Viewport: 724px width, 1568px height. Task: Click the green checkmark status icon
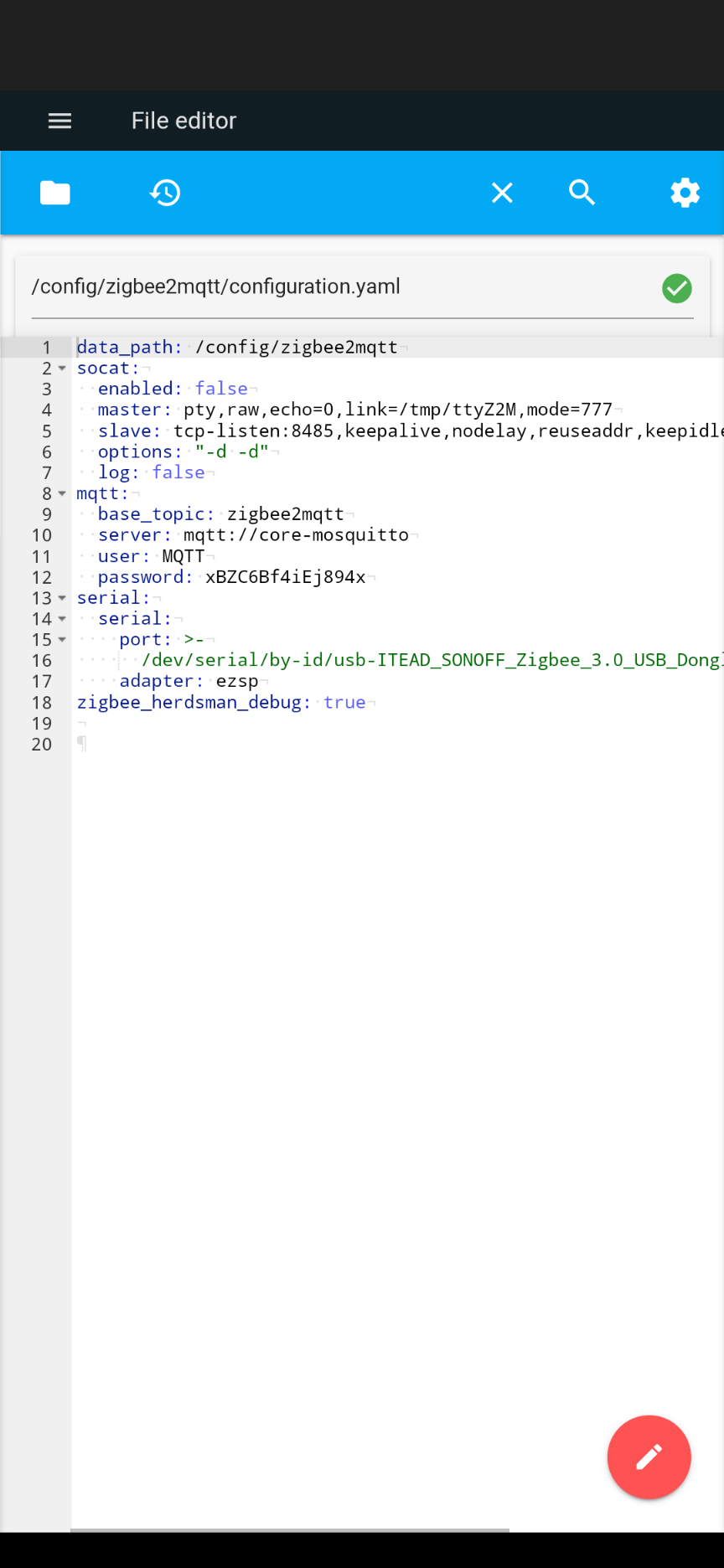676,288
